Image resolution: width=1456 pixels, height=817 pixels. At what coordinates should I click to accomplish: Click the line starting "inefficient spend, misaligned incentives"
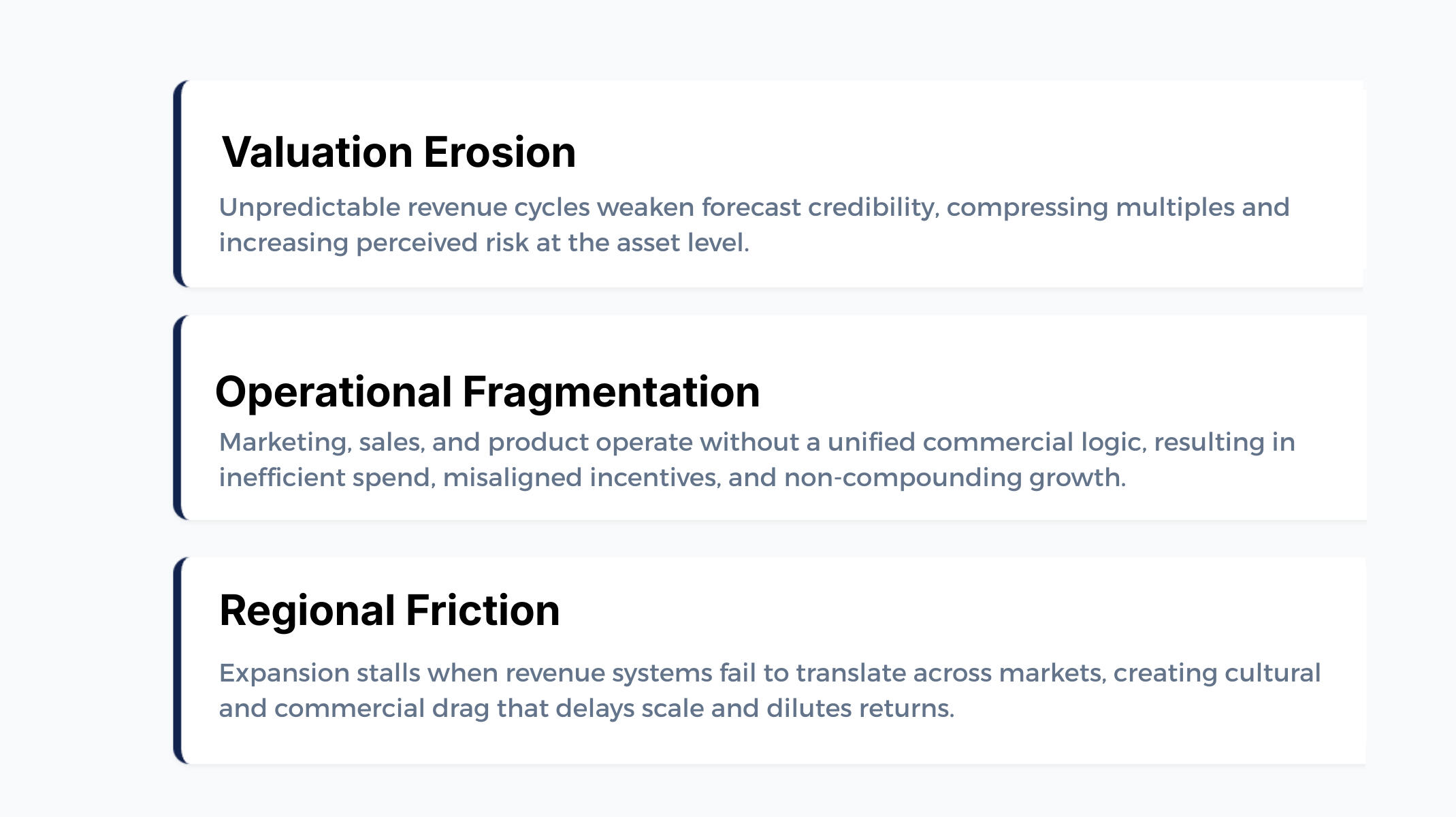[x=672, y=478]
